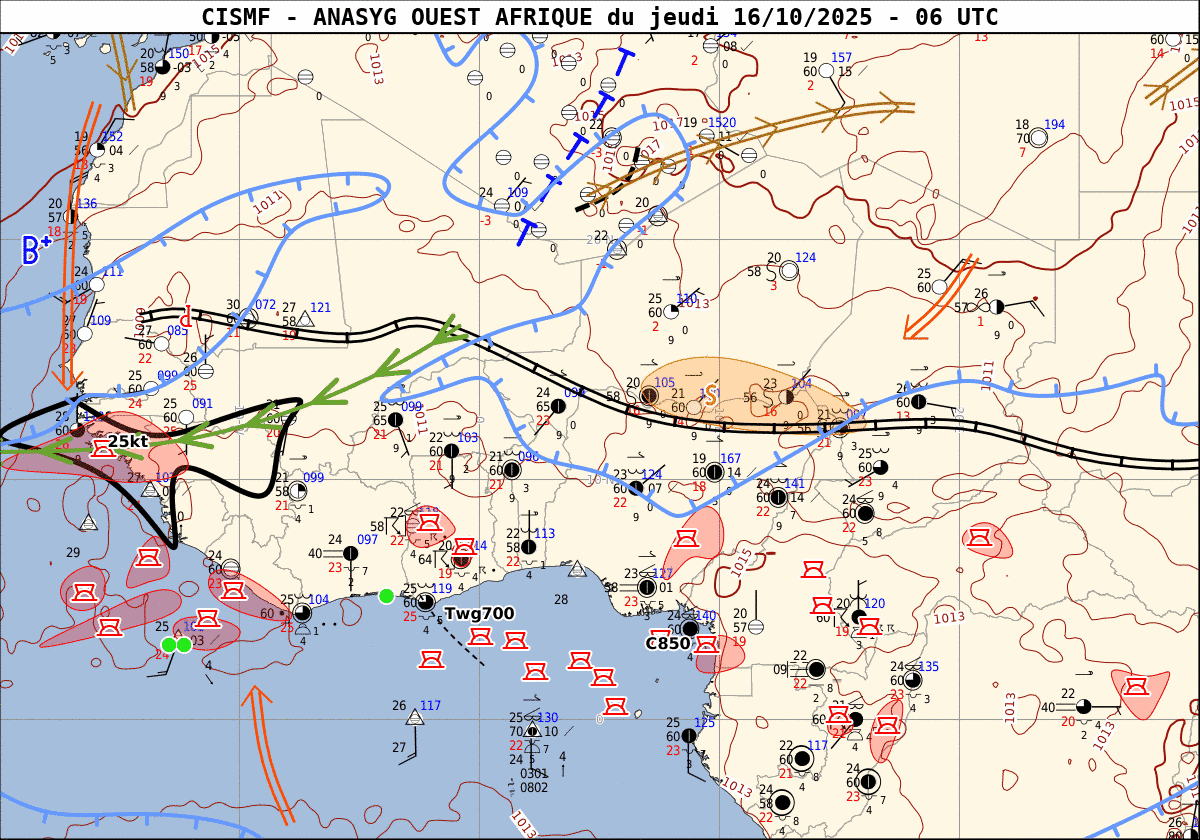Click the single green dot on the coast

[386, 596]
